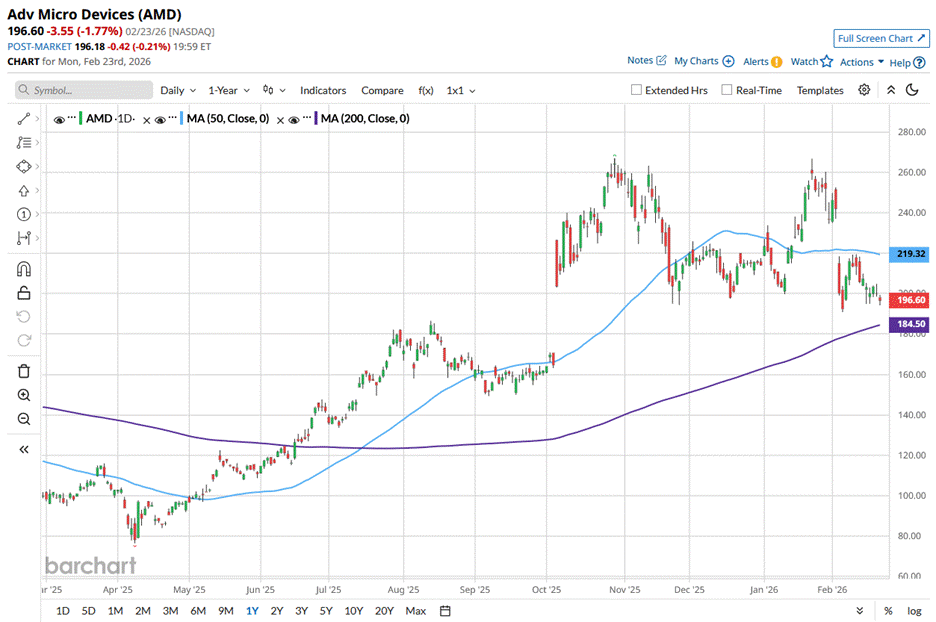This screenshot has height=622, width=936.
Task: Click the Symbol search field
Action: point(85,90)
